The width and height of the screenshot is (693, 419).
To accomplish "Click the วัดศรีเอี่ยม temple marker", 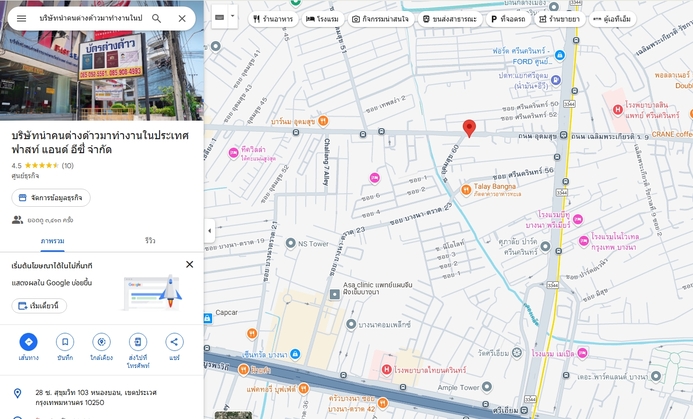I will tap(517, 353).
